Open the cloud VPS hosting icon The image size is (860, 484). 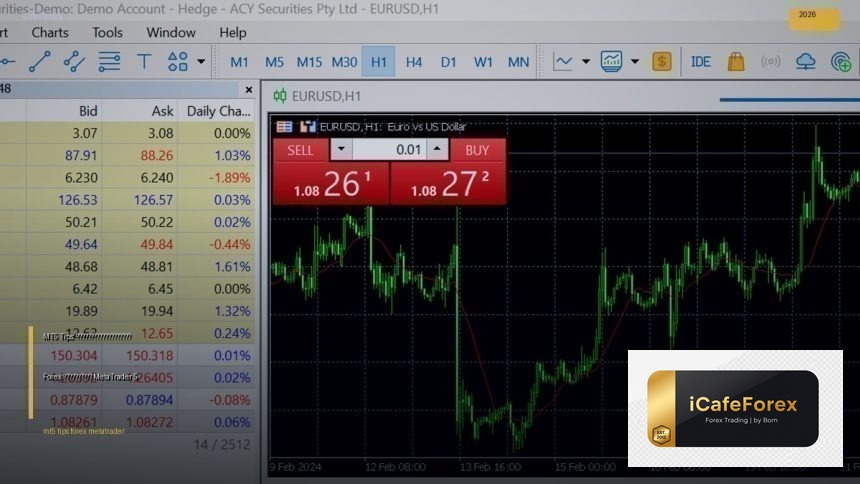click(x=805, y=61)
